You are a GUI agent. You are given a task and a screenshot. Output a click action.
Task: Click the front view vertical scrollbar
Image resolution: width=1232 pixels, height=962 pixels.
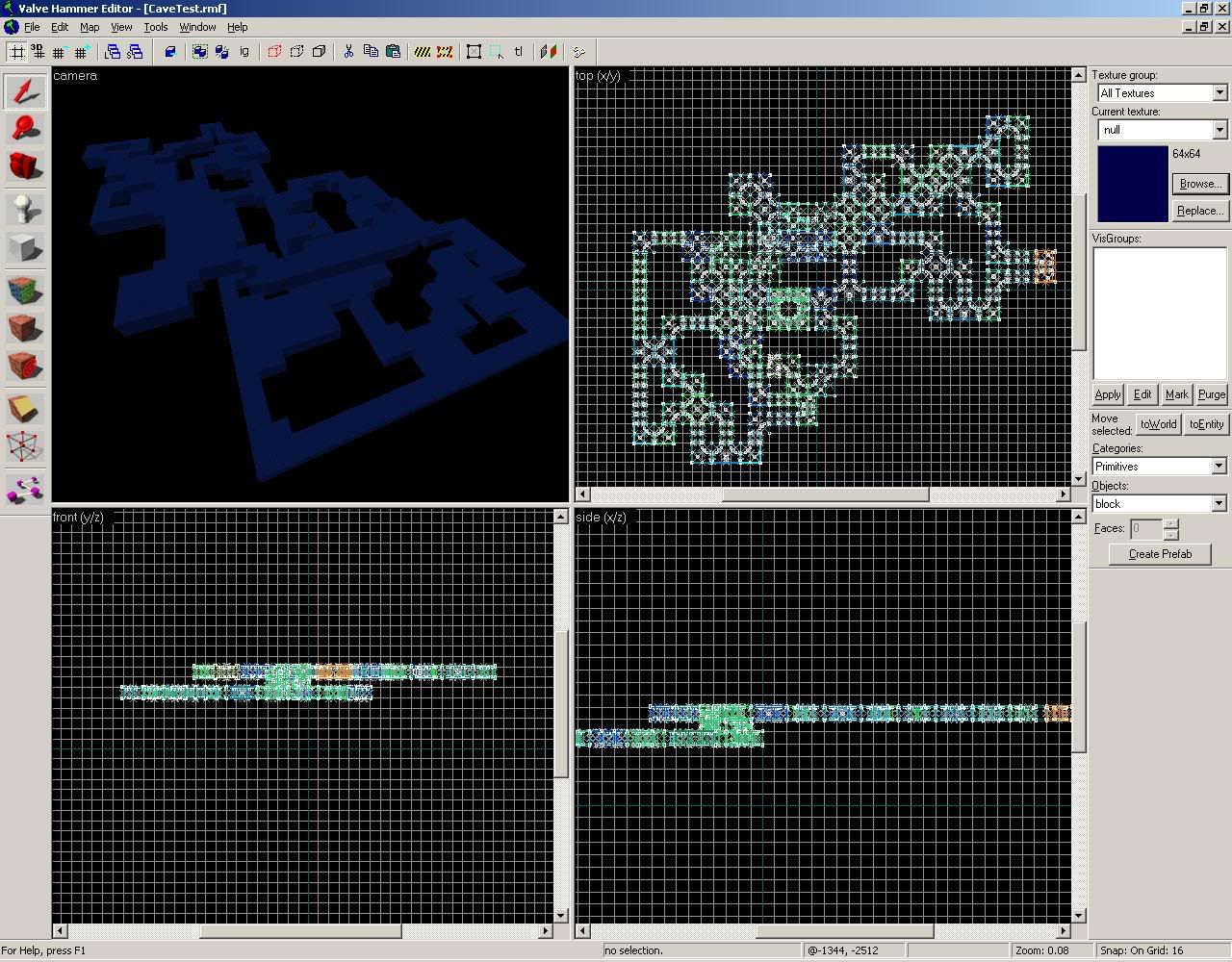coord(561,717)
